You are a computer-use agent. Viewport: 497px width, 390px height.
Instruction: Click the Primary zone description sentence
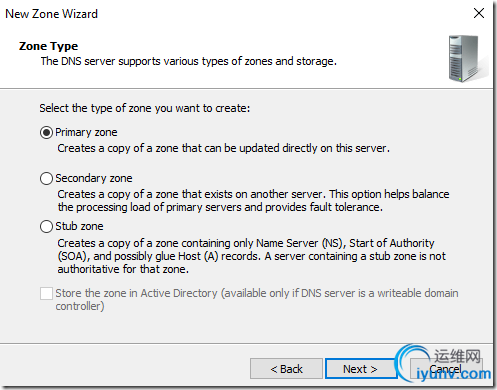point(223,148)
